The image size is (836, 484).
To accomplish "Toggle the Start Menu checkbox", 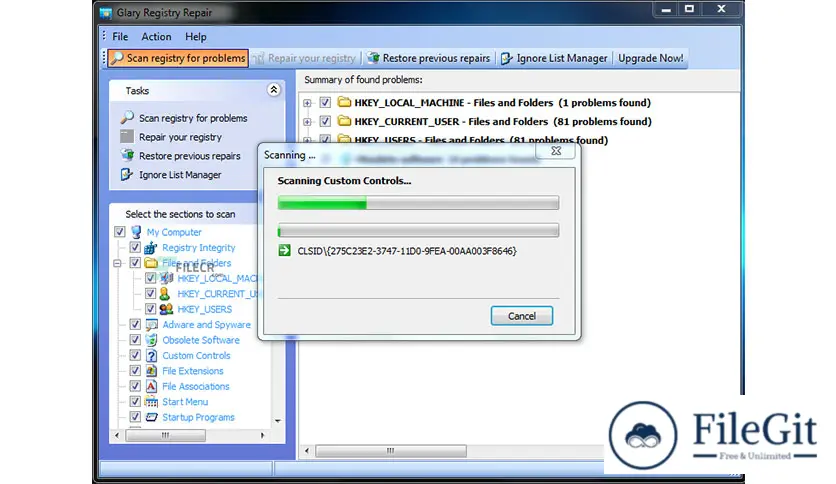I will click(135, 402).
